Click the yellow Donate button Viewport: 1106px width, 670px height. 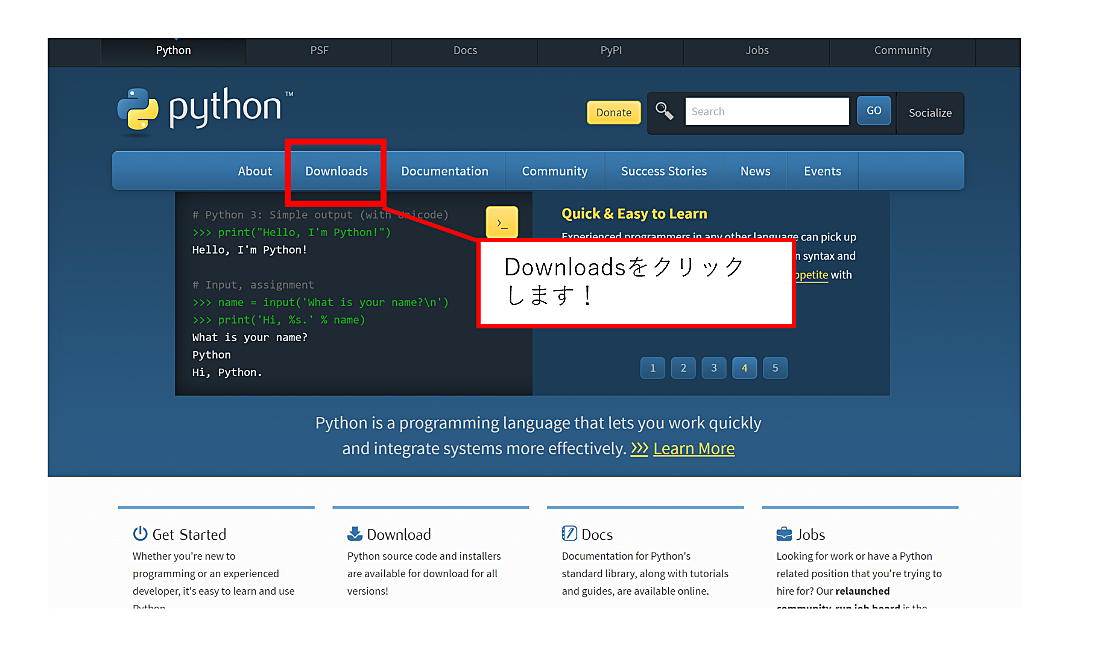point(614,112)
